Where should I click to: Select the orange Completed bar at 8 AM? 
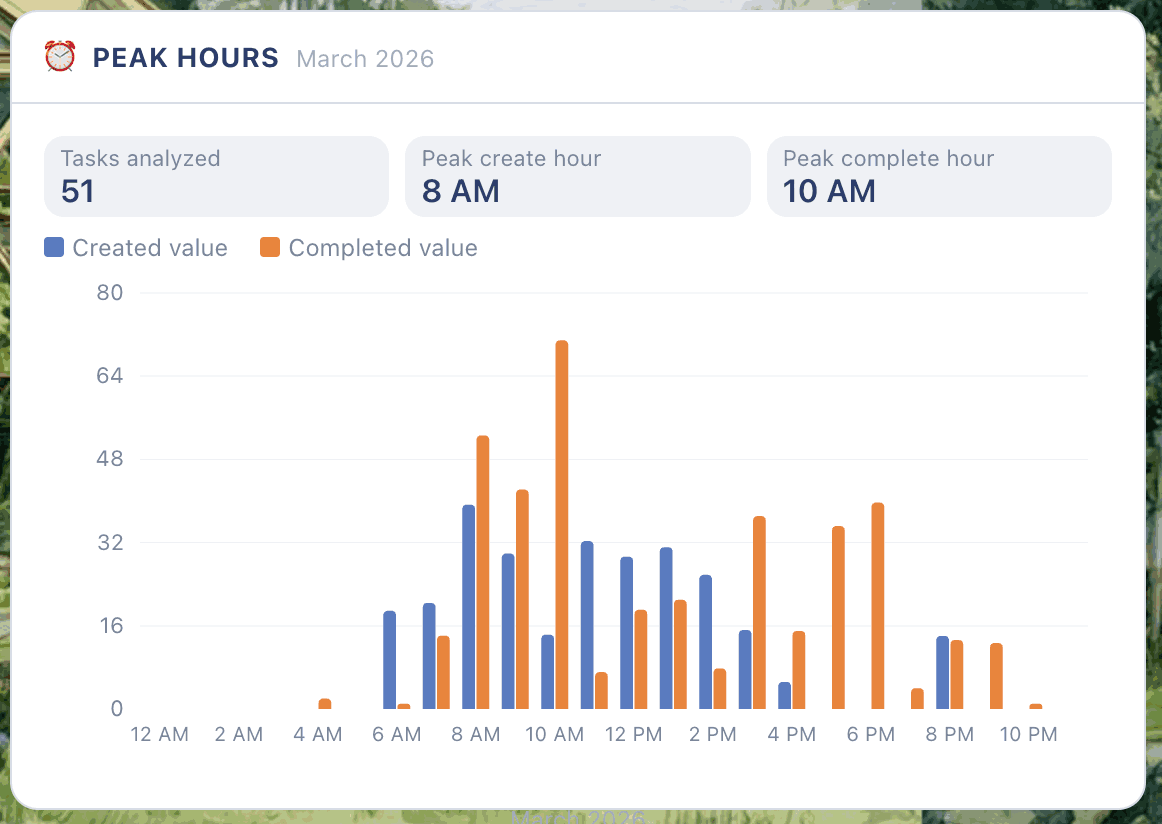(x=483, y=572)
